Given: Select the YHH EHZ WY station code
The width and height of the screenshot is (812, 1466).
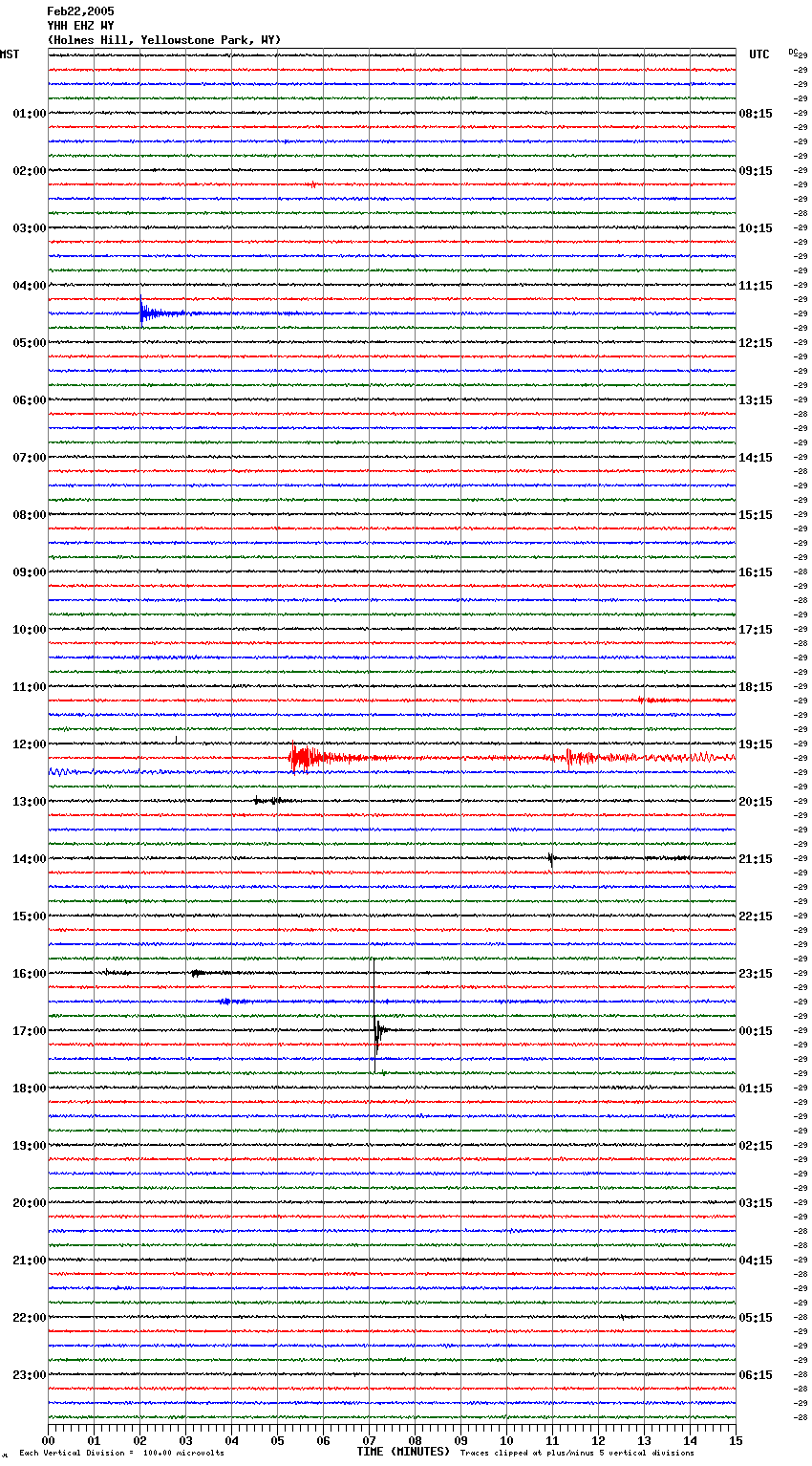Looking at the screenshot, I should click(80, 26).
